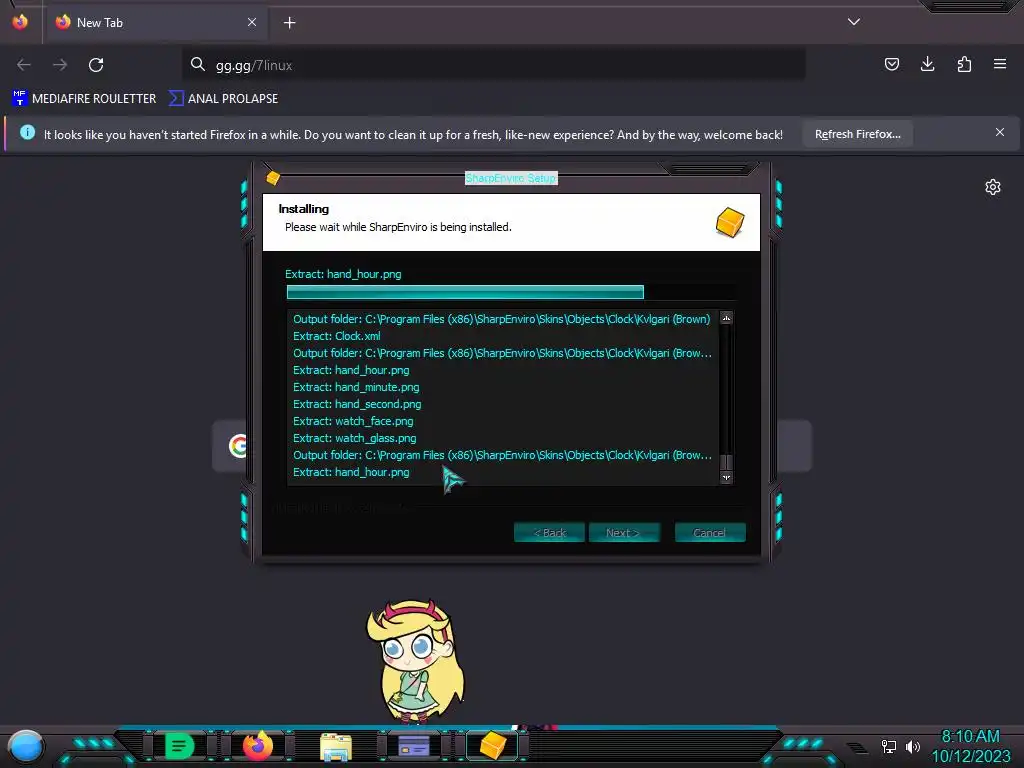
Task: Open a new tab with the plus button
Action: tap(289, 23)
